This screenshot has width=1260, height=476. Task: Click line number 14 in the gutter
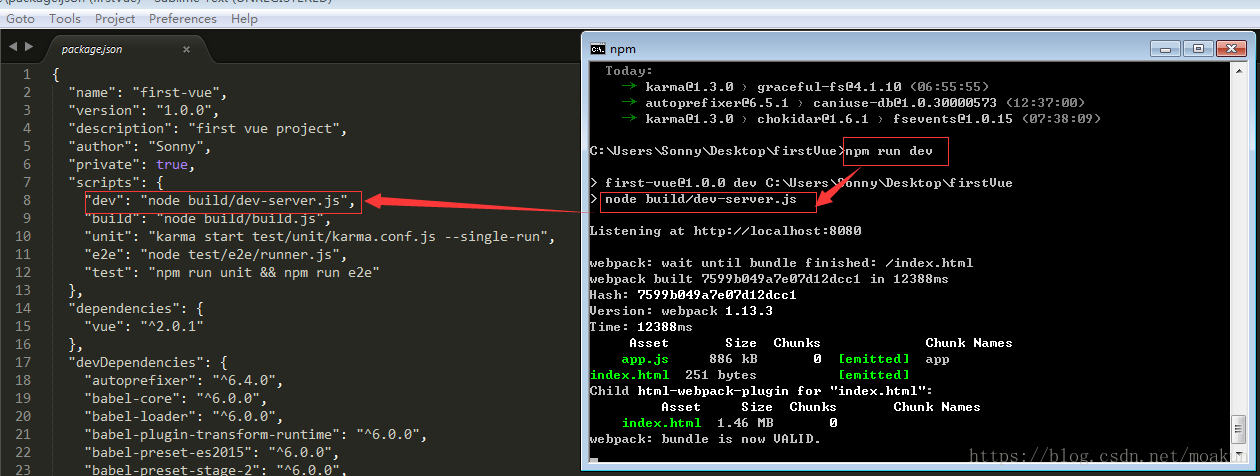pos(23,308)
